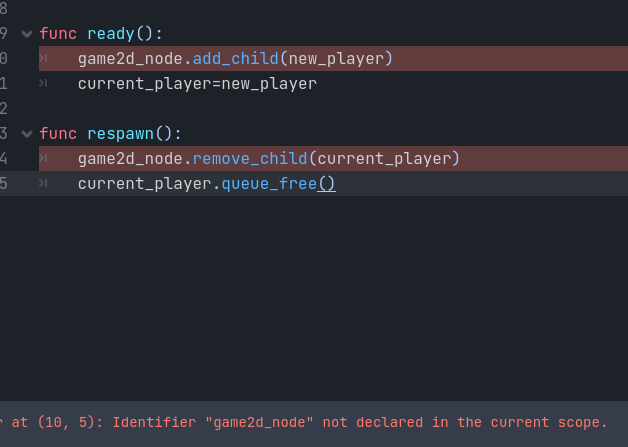Click the tab indent marker before current_player=new_player
The height and width of the screenshot is (447, 628).
coord(43,83)
